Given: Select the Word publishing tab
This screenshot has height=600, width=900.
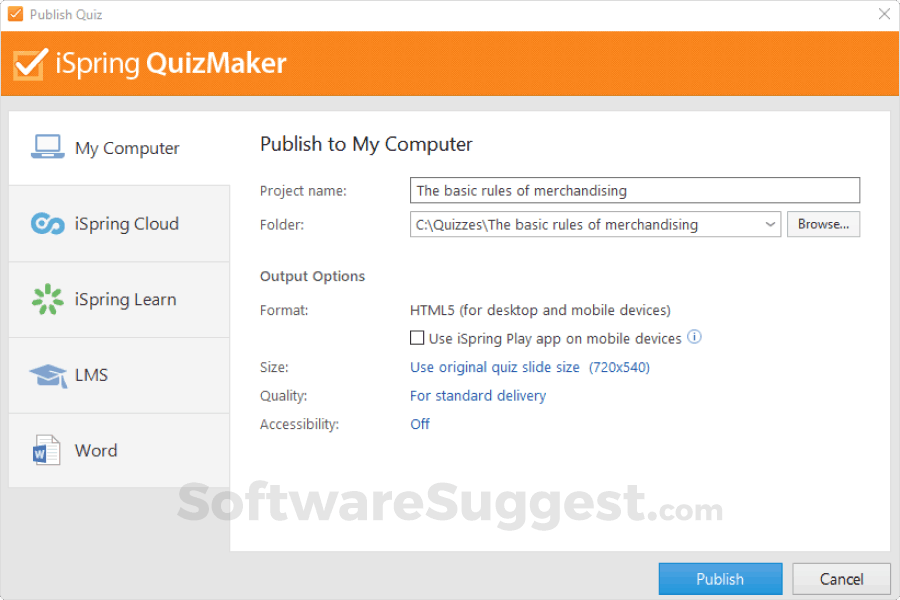Looking at the screenshot, I should pyautogui.click(x=96, y=450).
